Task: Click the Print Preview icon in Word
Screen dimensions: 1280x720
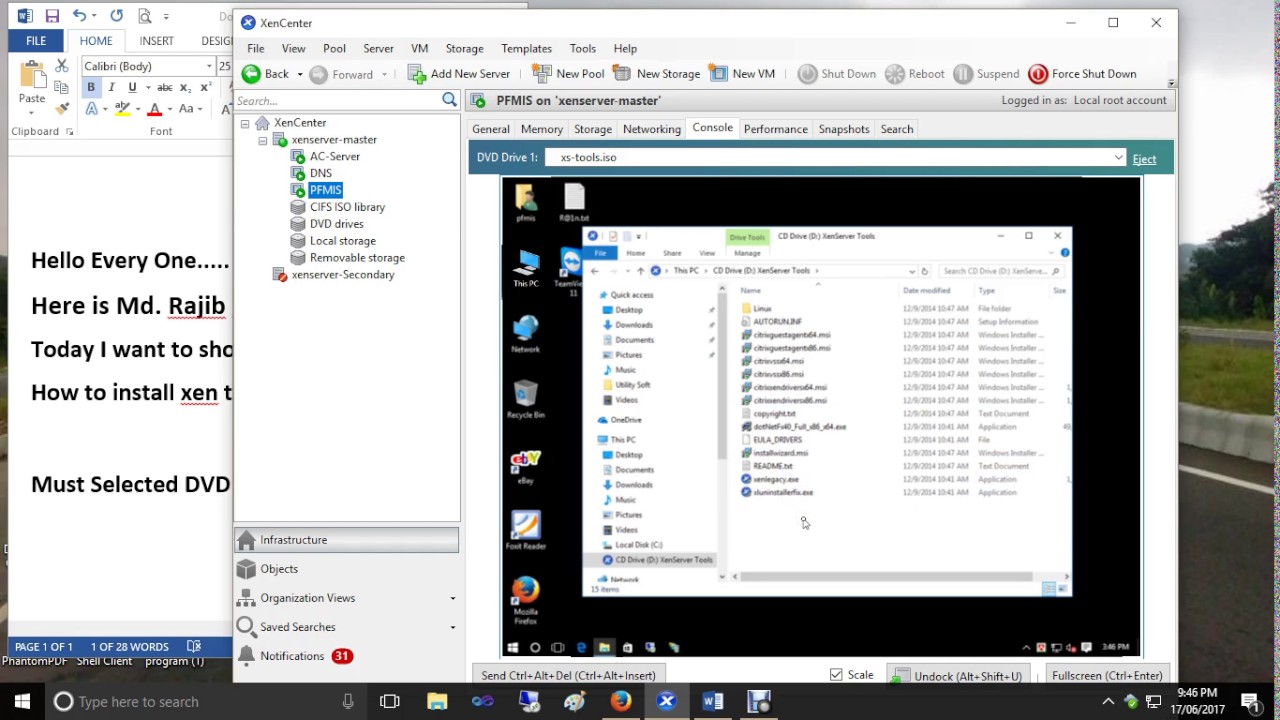Action: 145,16
